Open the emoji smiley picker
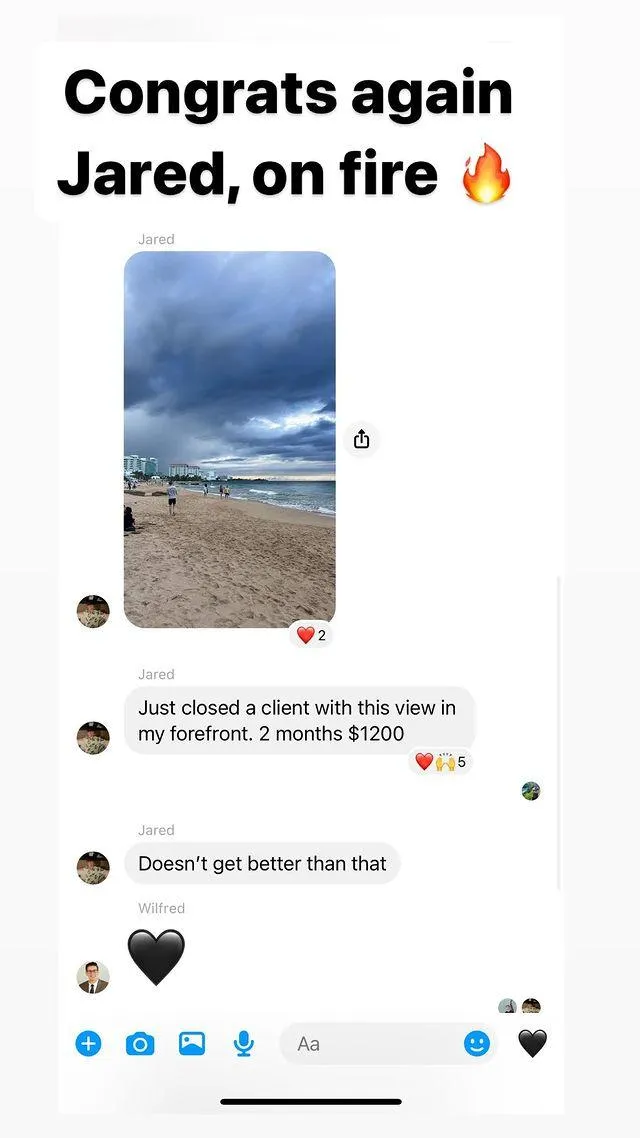 click(x=477, y=1044)
